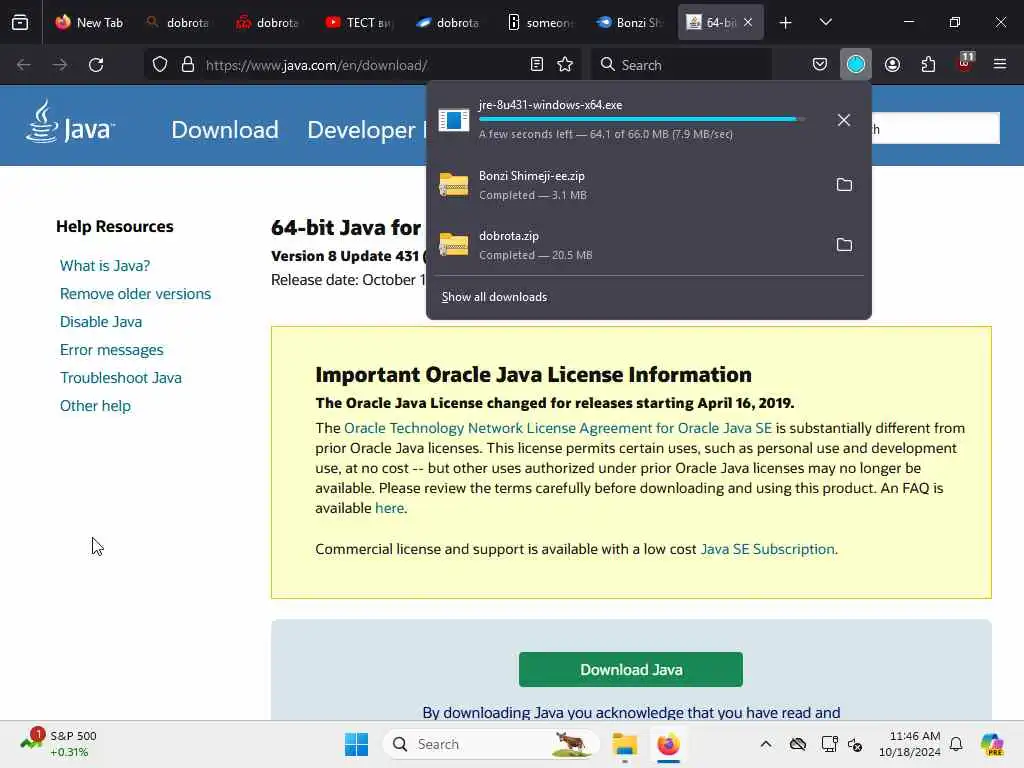Open notifications bell in taskbar
Screen dimensions: 1024x768
pyautogui.click(x=956, y=744)
